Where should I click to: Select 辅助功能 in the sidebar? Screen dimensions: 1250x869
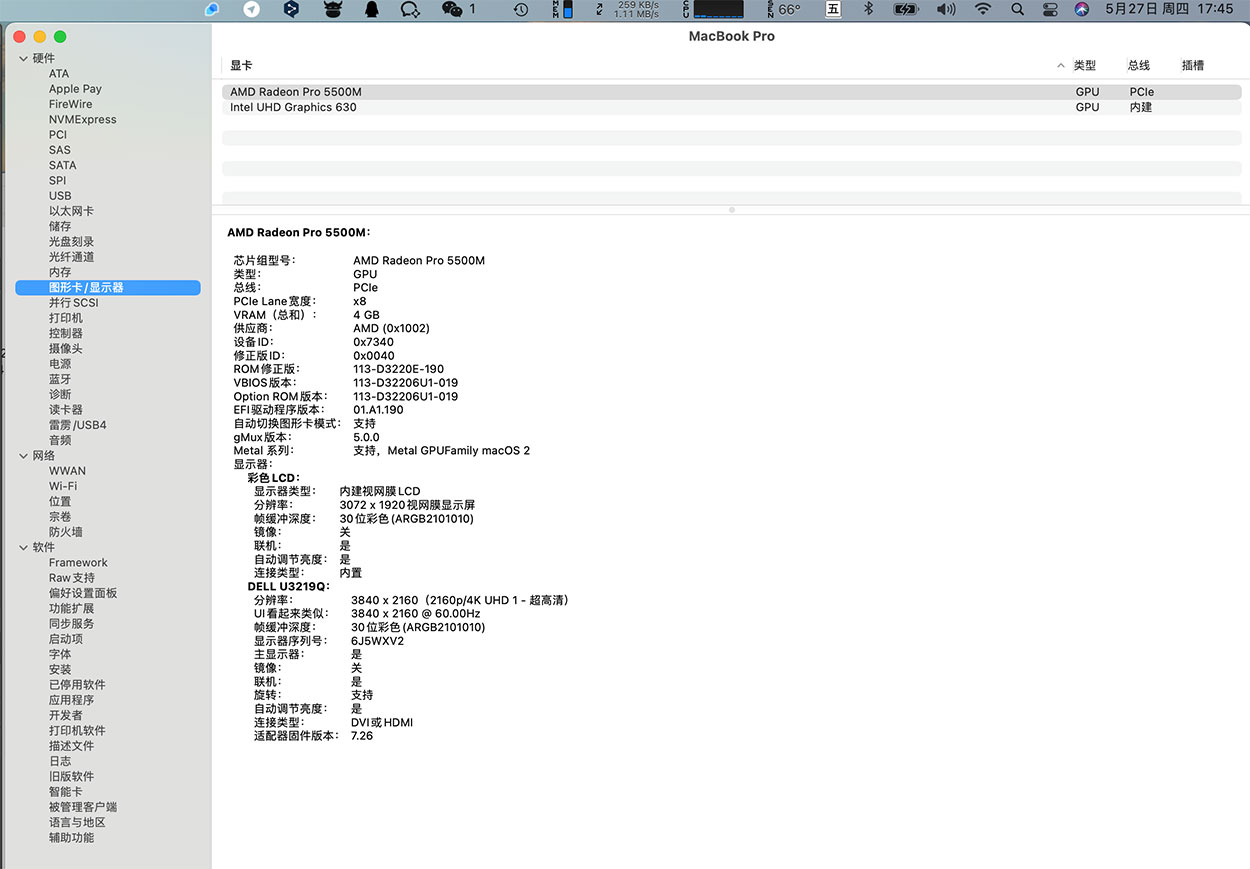coord(71,837)
